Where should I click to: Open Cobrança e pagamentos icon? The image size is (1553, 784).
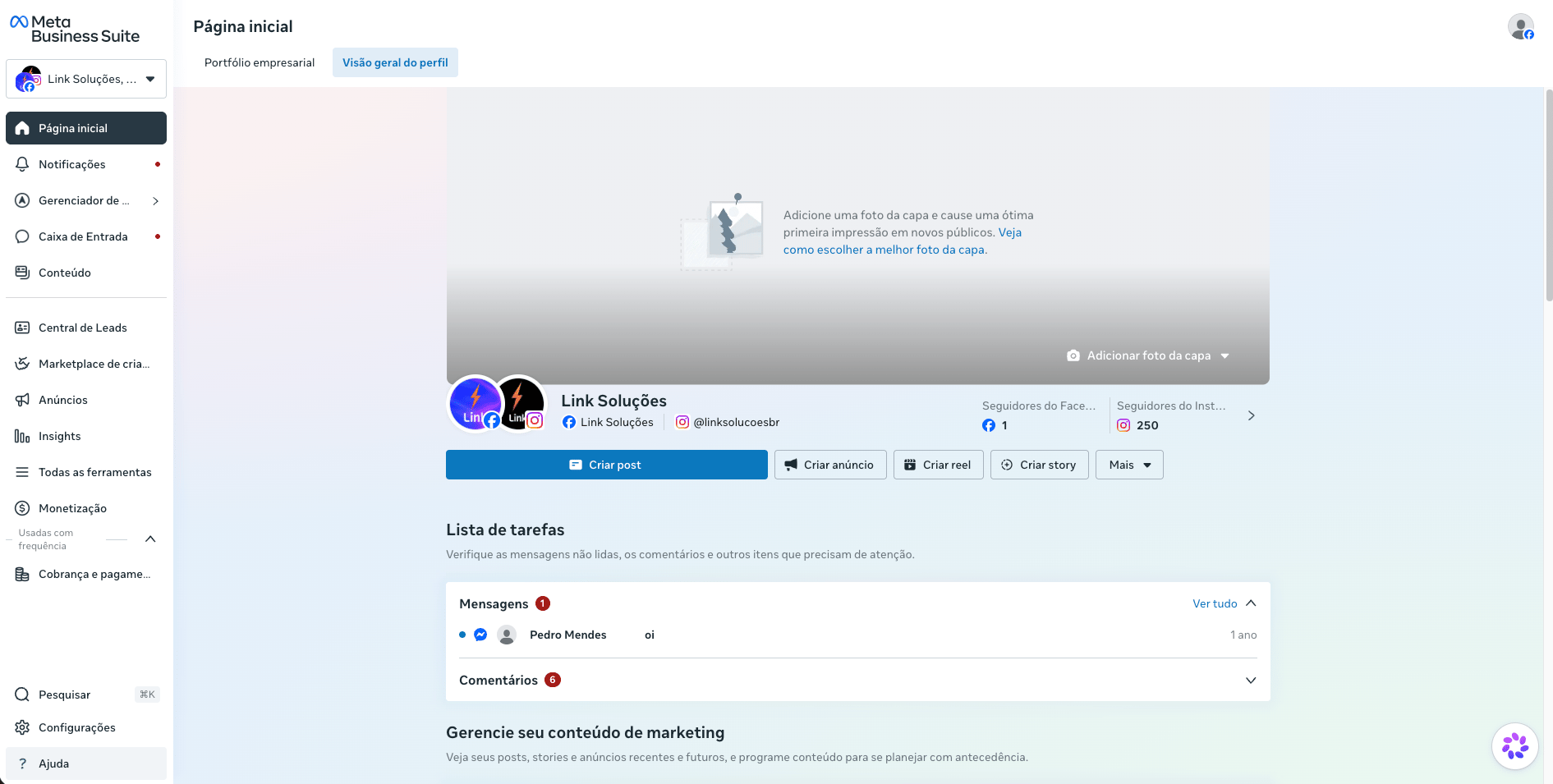pyautogui.click(x=22, y=574)
